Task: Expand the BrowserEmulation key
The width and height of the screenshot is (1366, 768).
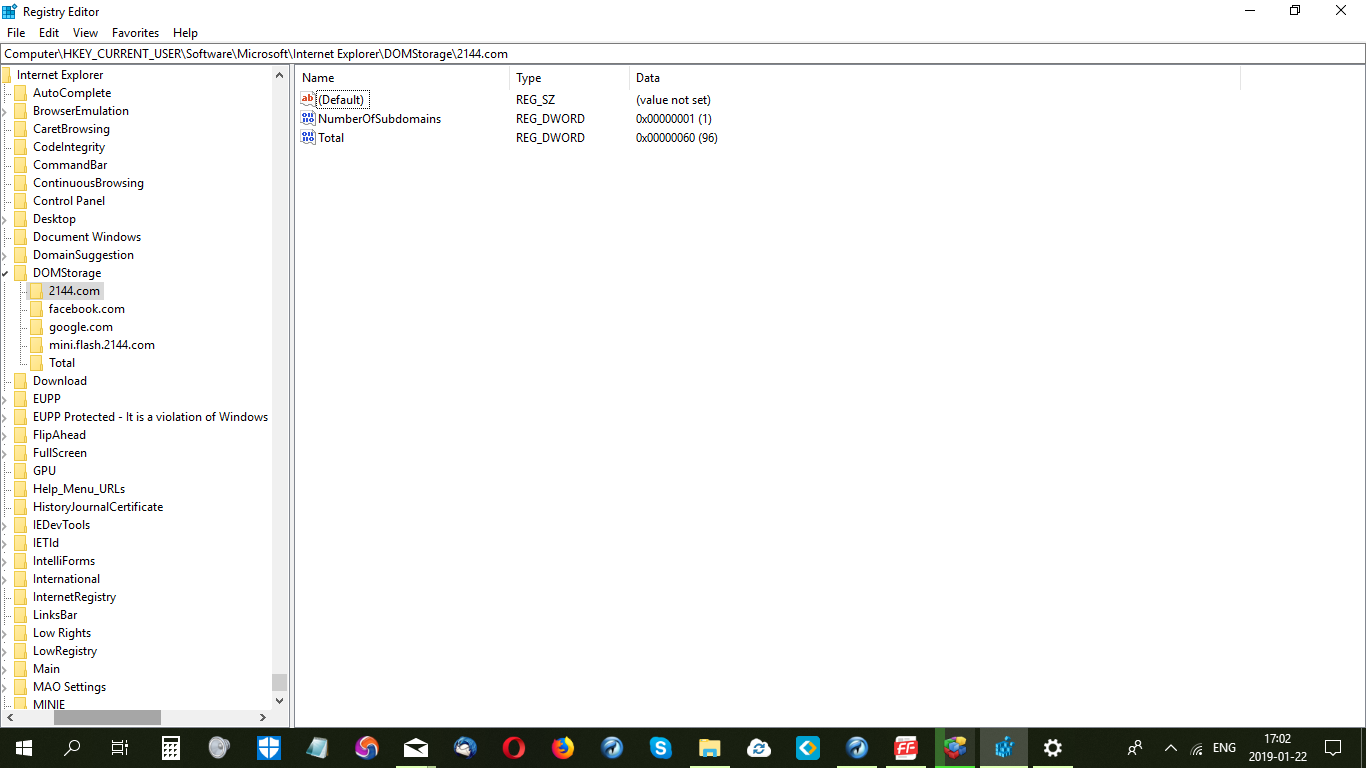Action: coord(5,111)
